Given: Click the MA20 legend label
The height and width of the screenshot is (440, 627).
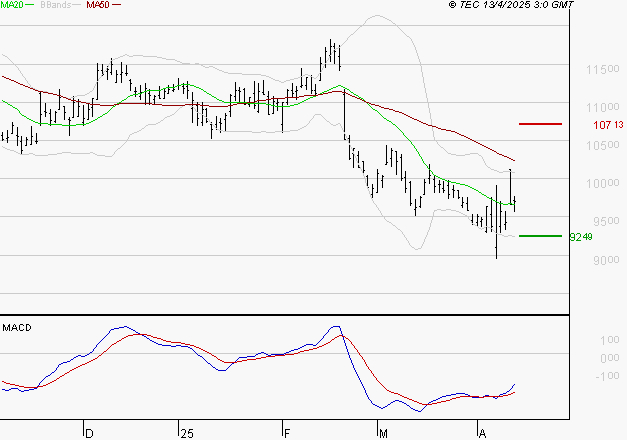Looking at the screenshot, I should (x=11, y=5).
